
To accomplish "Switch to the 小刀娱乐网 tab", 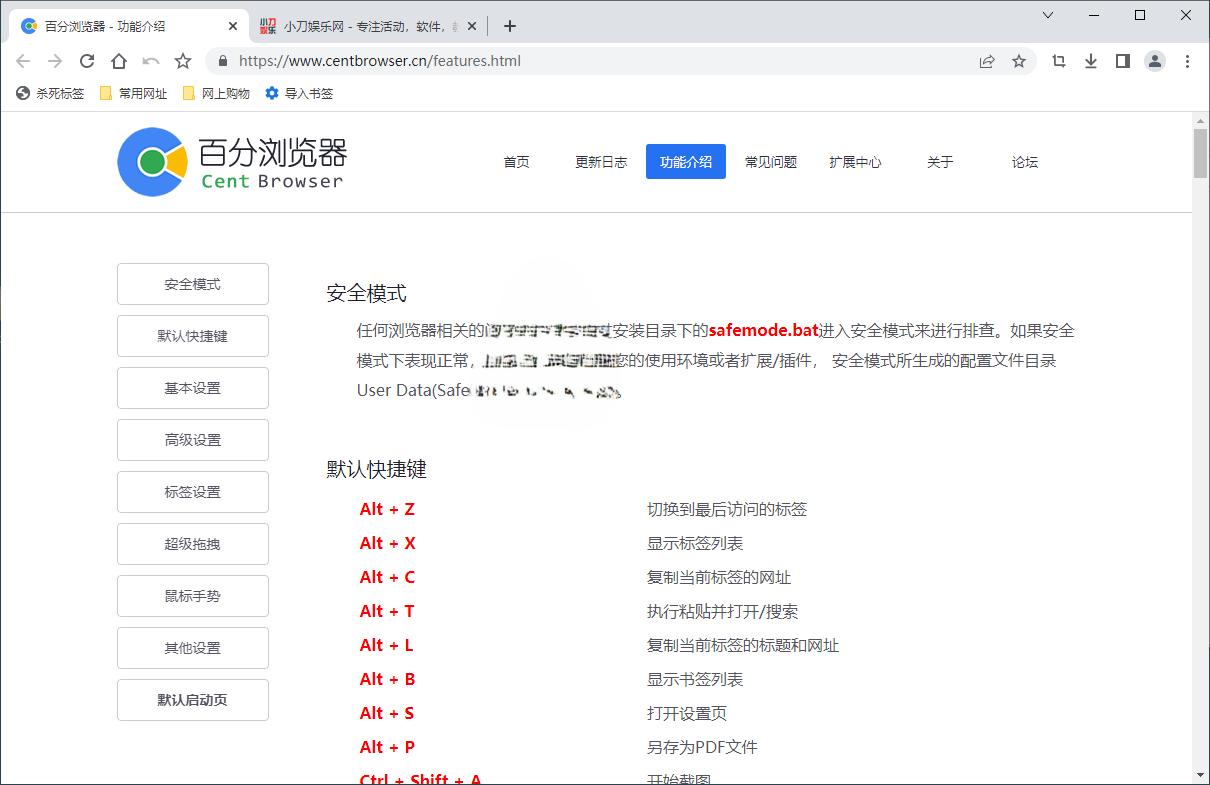I will (x=366, y=26).
